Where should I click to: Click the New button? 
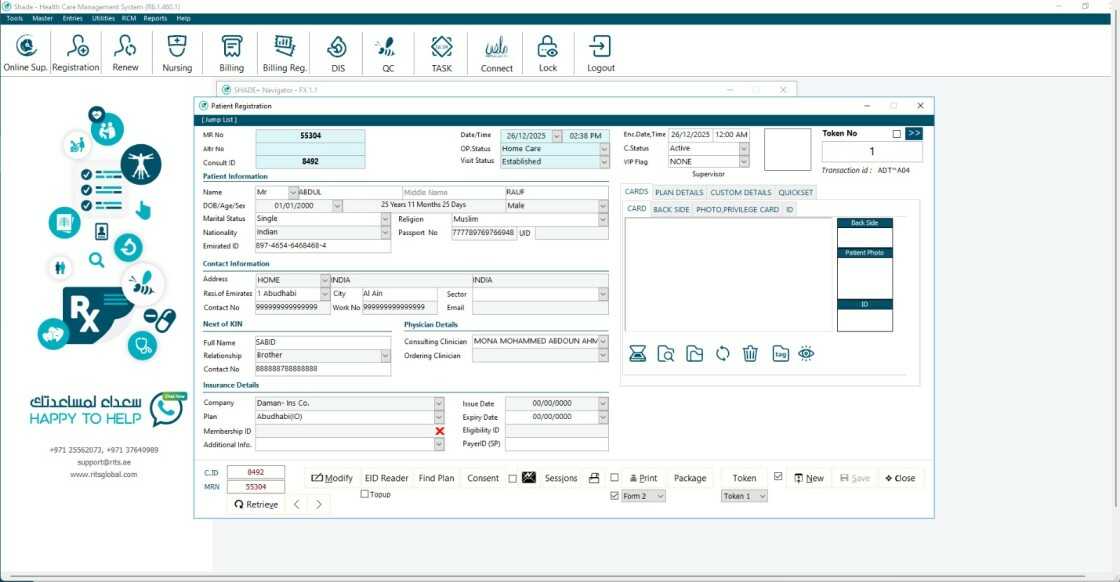click(x=809, y=478)
